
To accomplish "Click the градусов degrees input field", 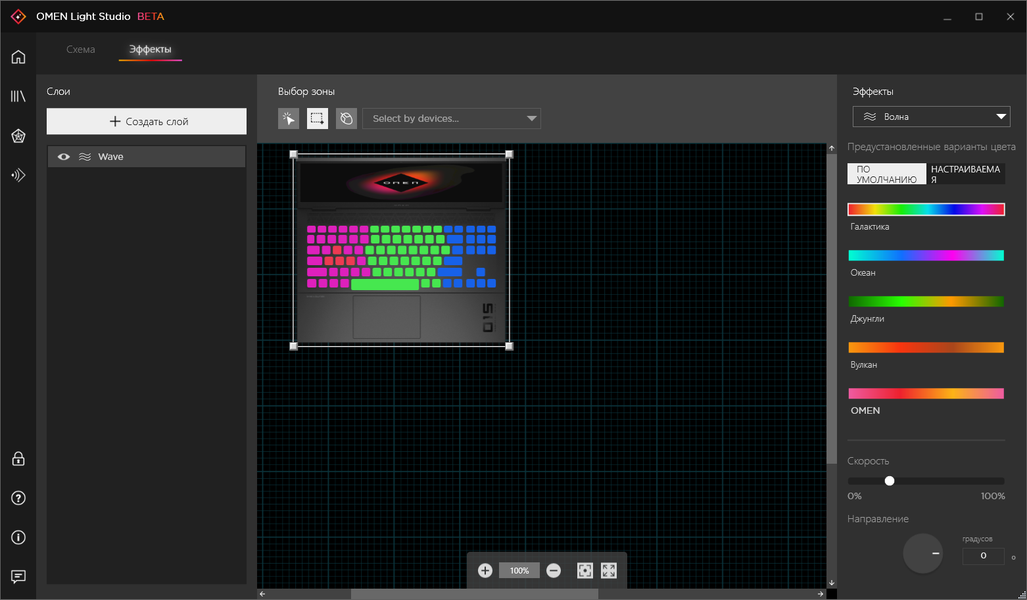I will (983, 555).
